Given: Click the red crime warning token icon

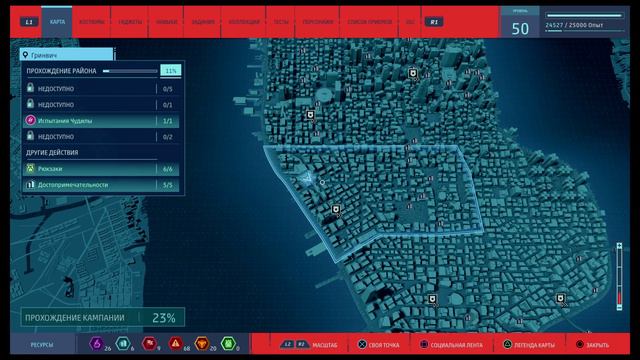Looking at the screenshot, I should [176, 344].
